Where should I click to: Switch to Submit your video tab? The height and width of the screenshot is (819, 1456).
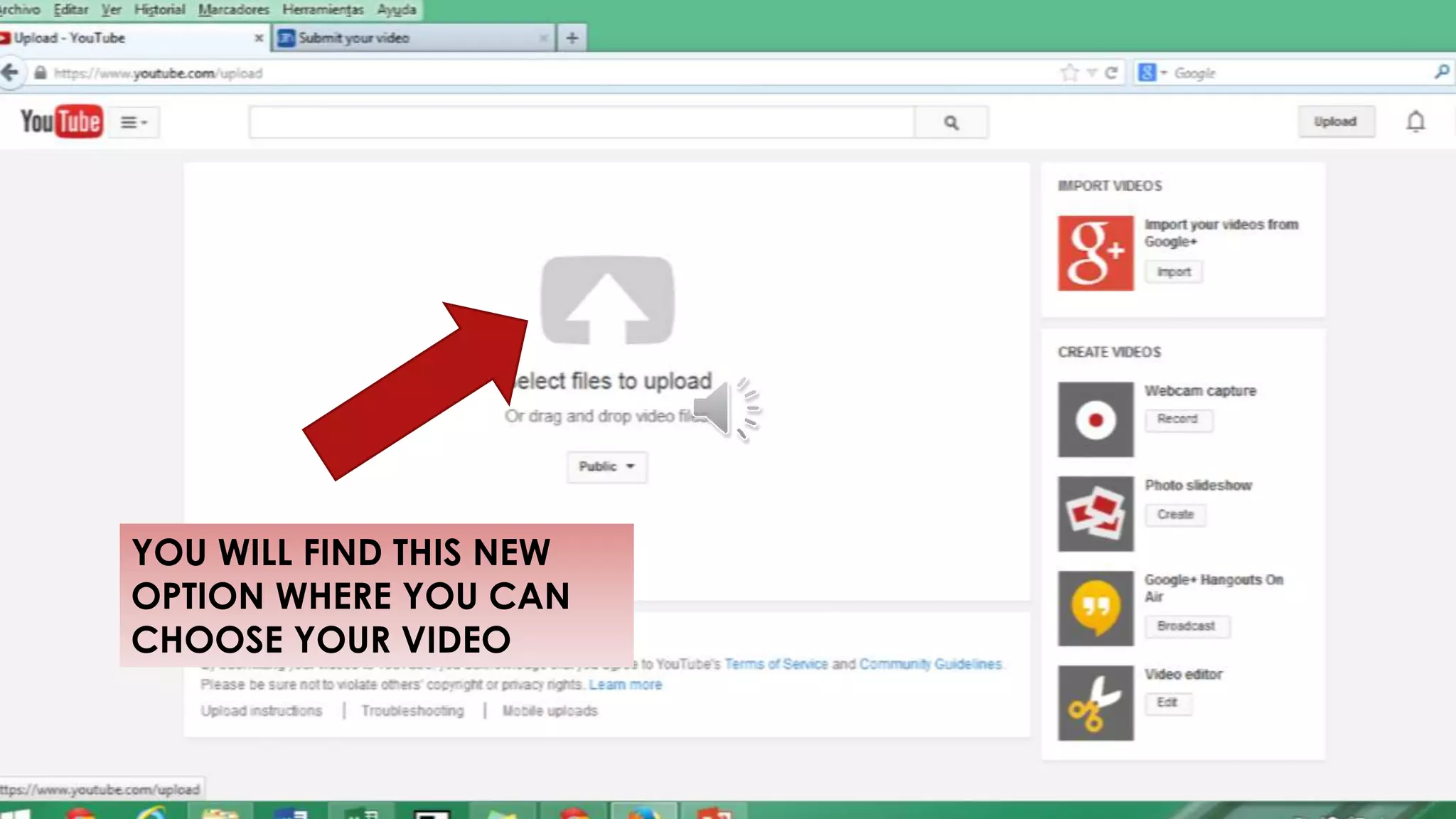coord(412,38)
